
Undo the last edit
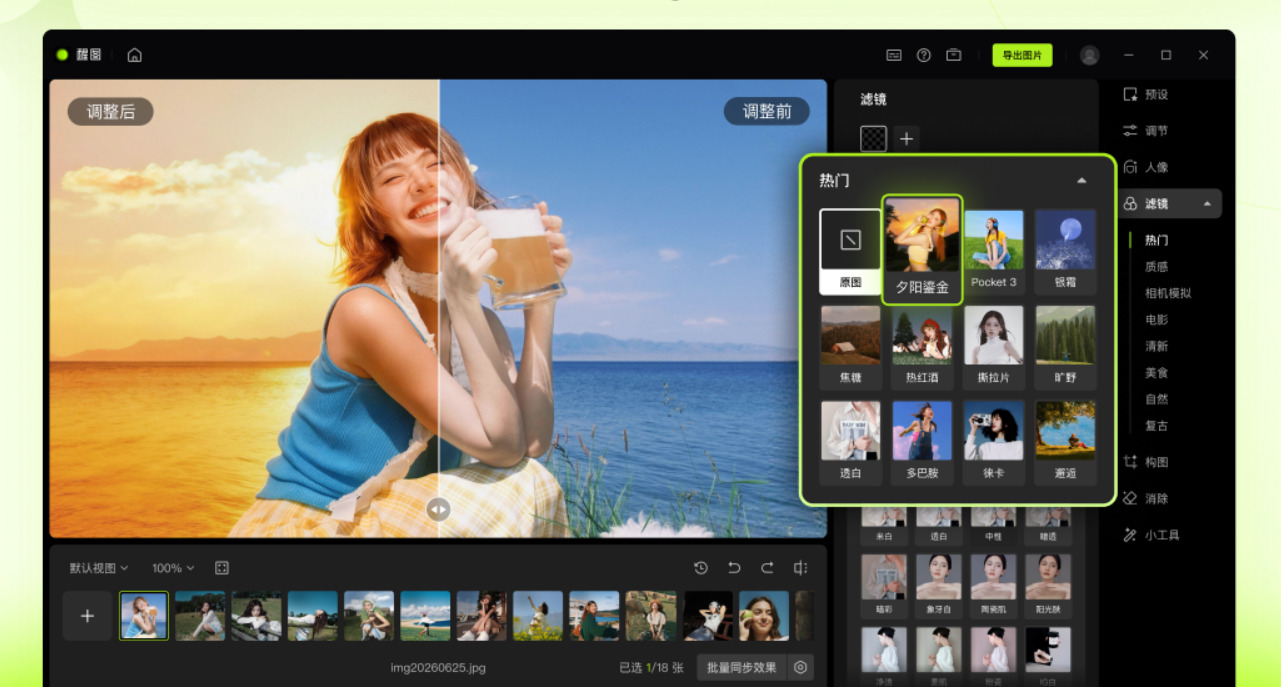[734, 568]
